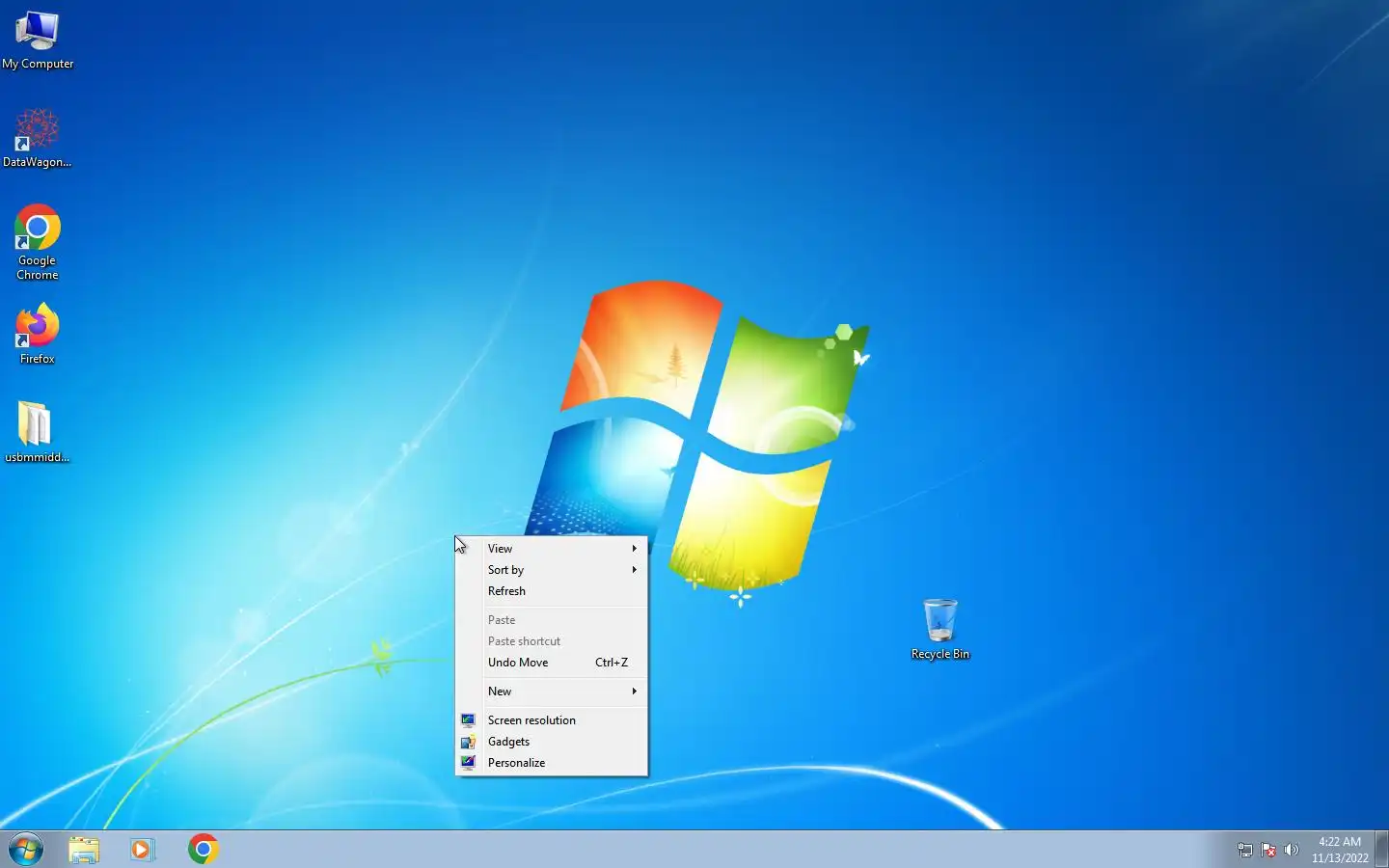
Task: Select the Firefox desktop shortcut
Action: click(38, 334)
